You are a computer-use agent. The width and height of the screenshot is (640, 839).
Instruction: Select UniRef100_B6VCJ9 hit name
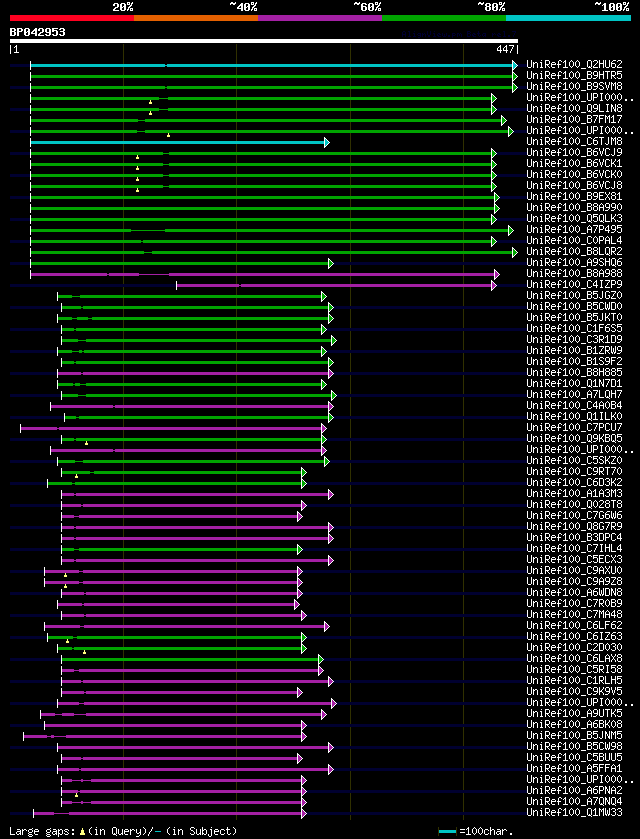pyautogui.click(x=574, y=153)
